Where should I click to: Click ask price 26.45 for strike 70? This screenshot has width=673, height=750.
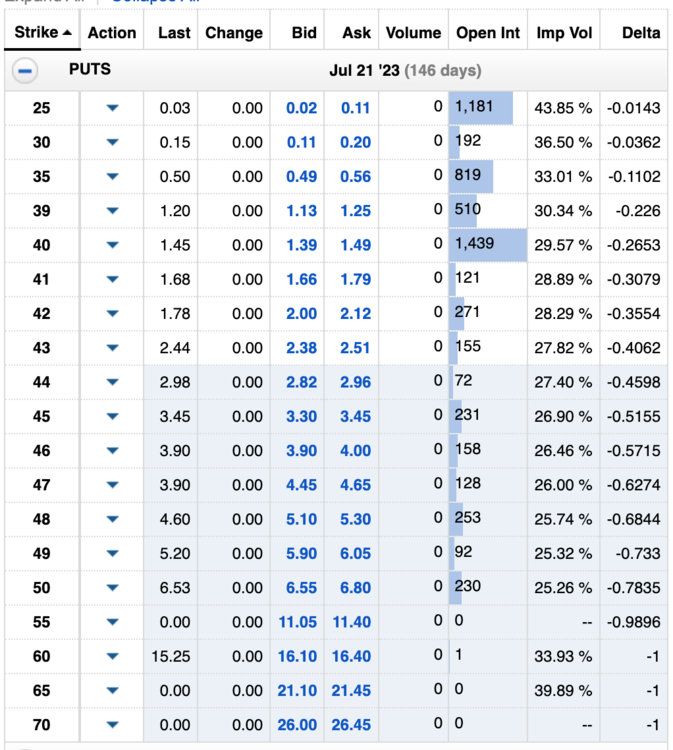[x=352, y=725]
